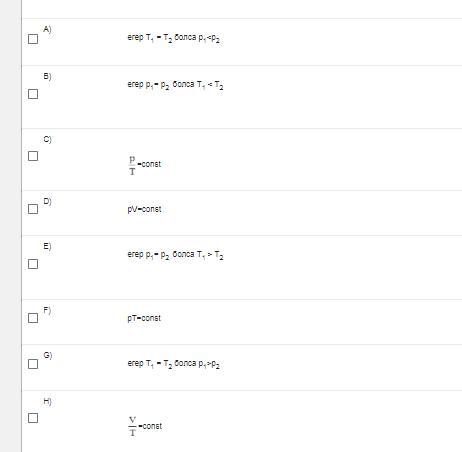Check the box for answer B

(x=33, y=94)
